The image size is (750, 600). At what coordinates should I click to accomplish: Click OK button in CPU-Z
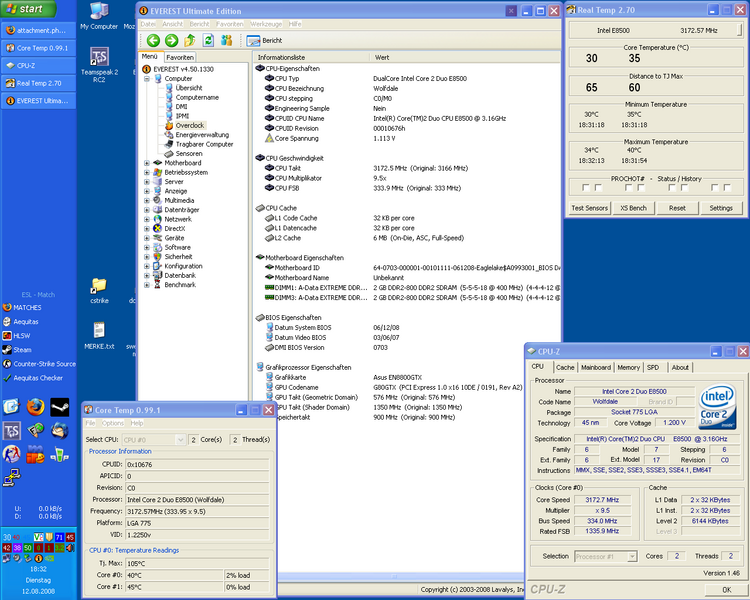(726, 589)
